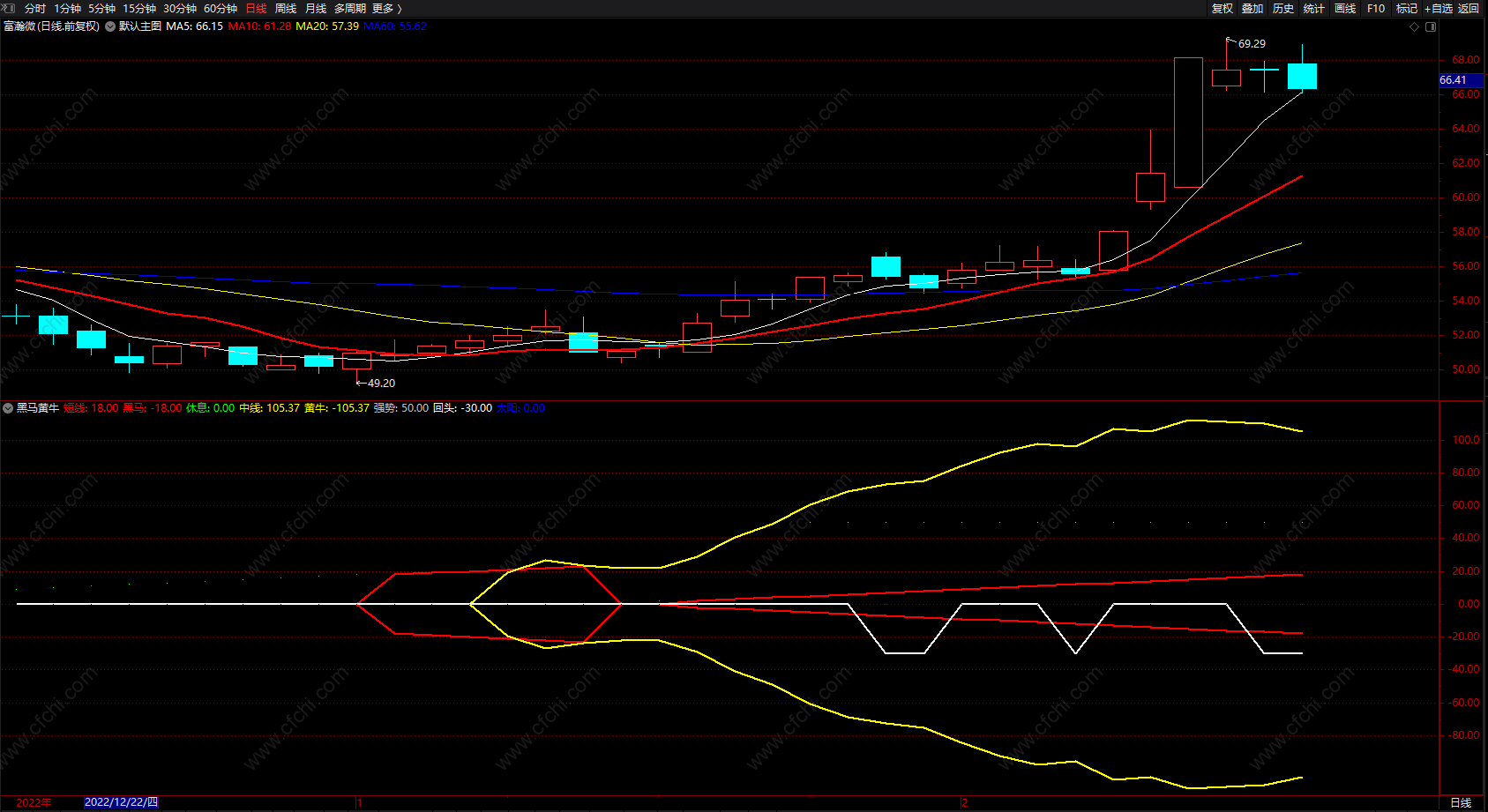The width and height of the screenshot is (1488, 812).
Task: Click the 统计 statistics button
Action: [x=1314, y=9]
